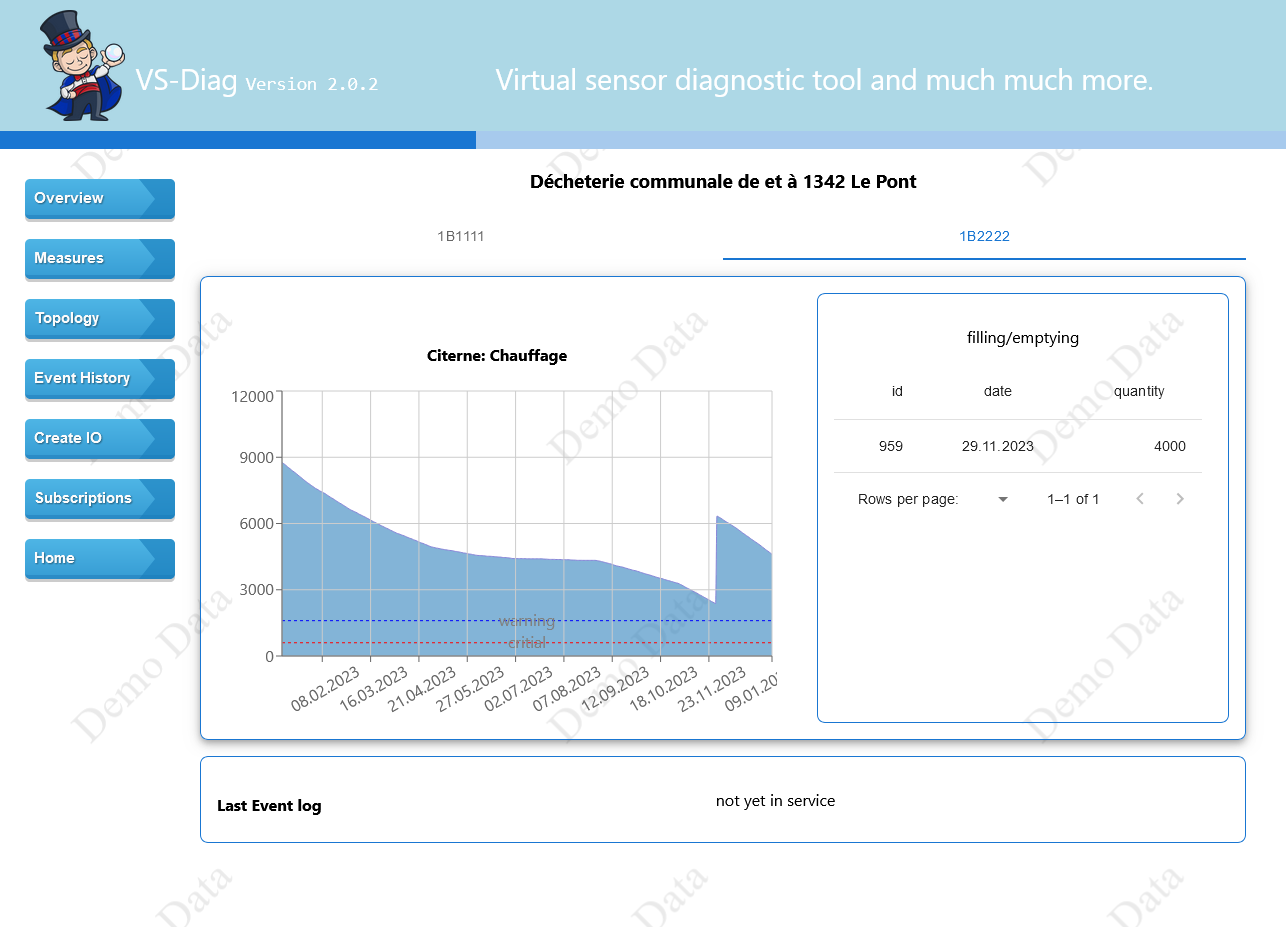1286x927 pixels.
Task: Switch to the 1B1111 tab
Action: coord(461,237)
